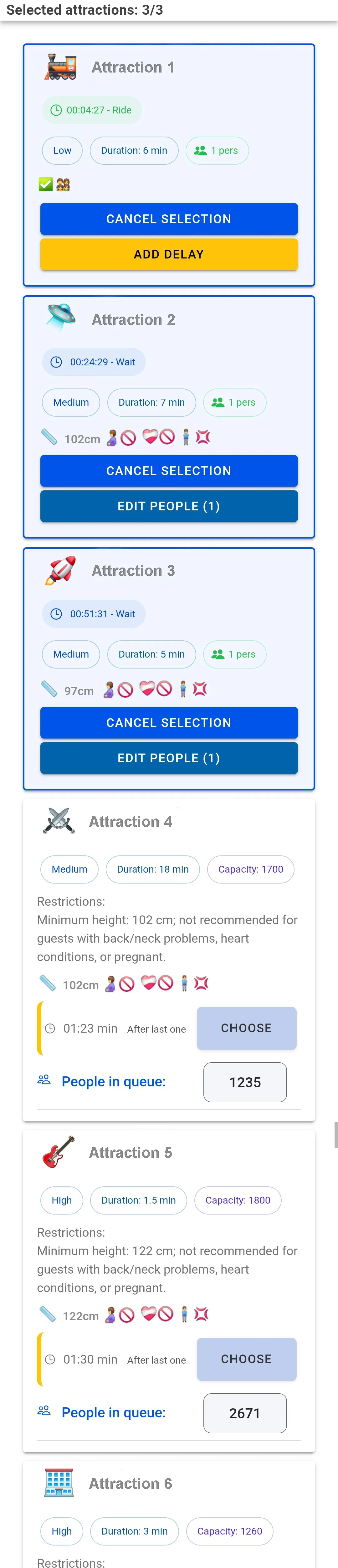Click the 1235 people in queue field
Screen dimensions: 338x1568
pos(245,1082)
